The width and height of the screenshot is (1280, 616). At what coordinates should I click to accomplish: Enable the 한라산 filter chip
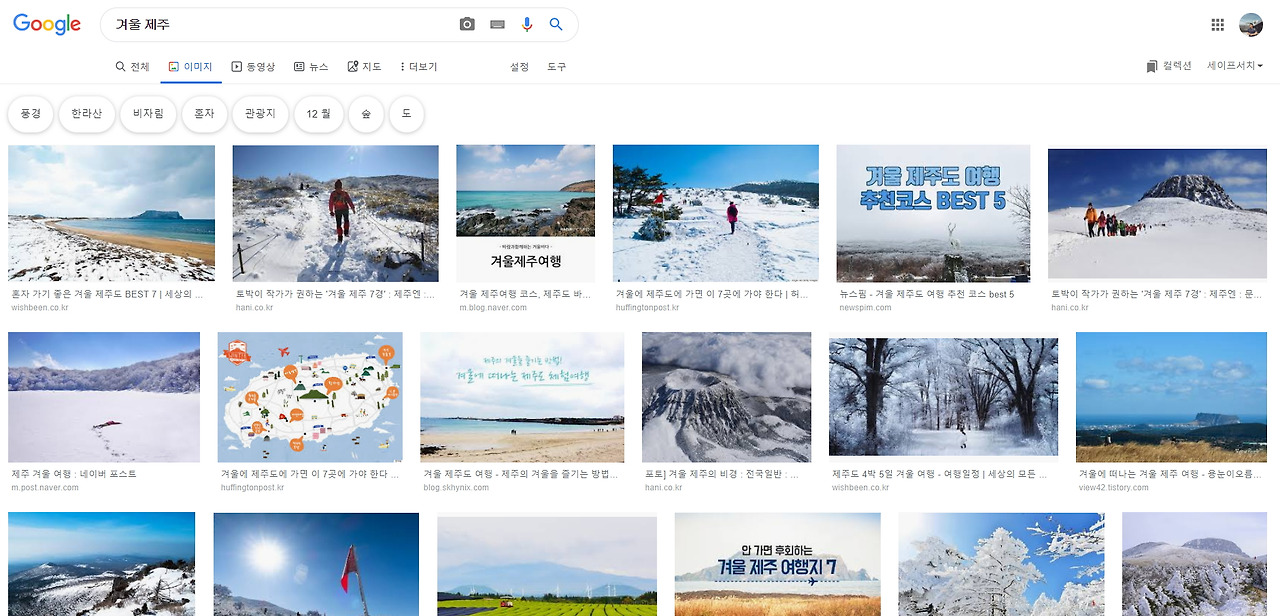point(89,113)
